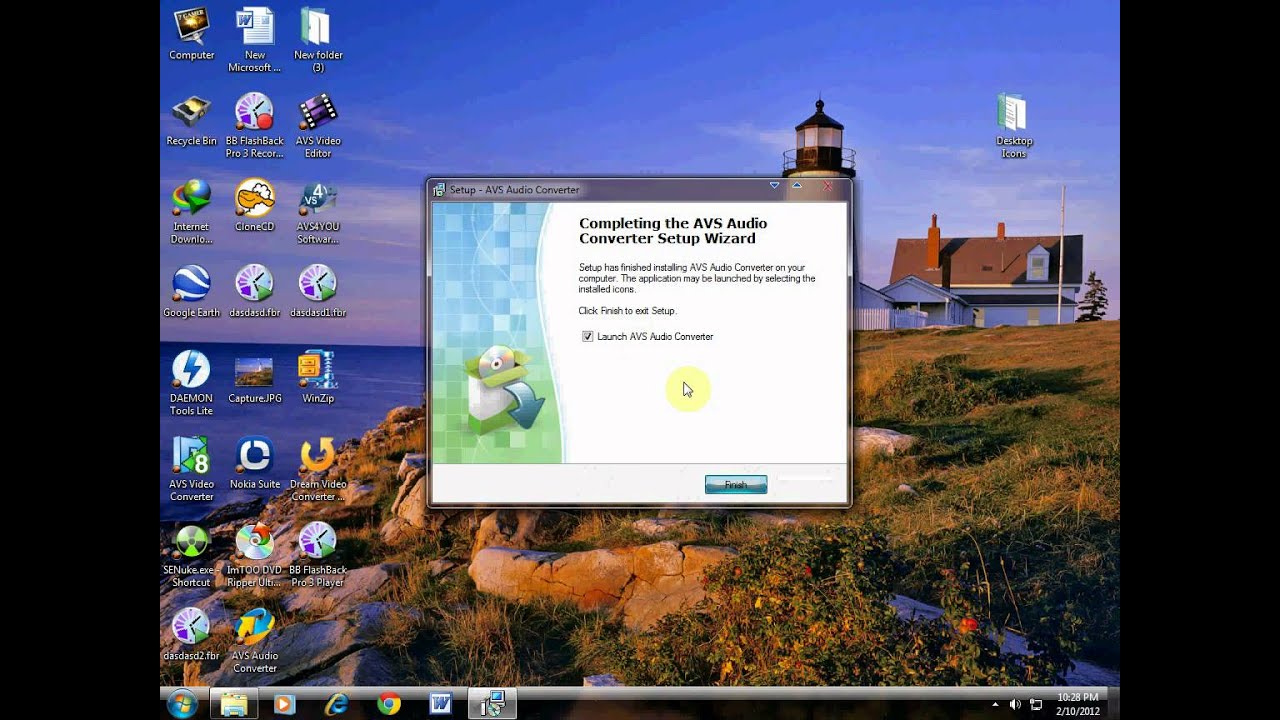Viewport: 1280px width, 720px height.
Task: Click the Finish button in setup wizard
Action: coord(736,485)
